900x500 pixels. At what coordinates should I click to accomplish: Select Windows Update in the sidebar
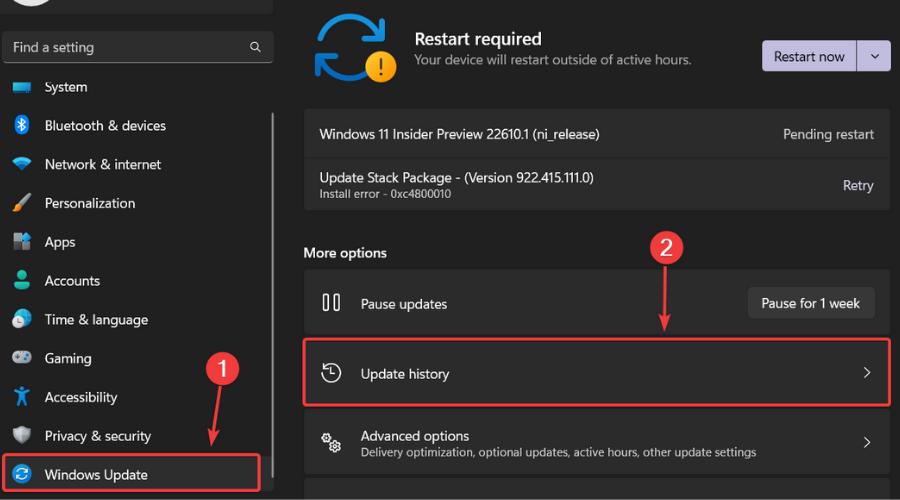coord(96,475)
